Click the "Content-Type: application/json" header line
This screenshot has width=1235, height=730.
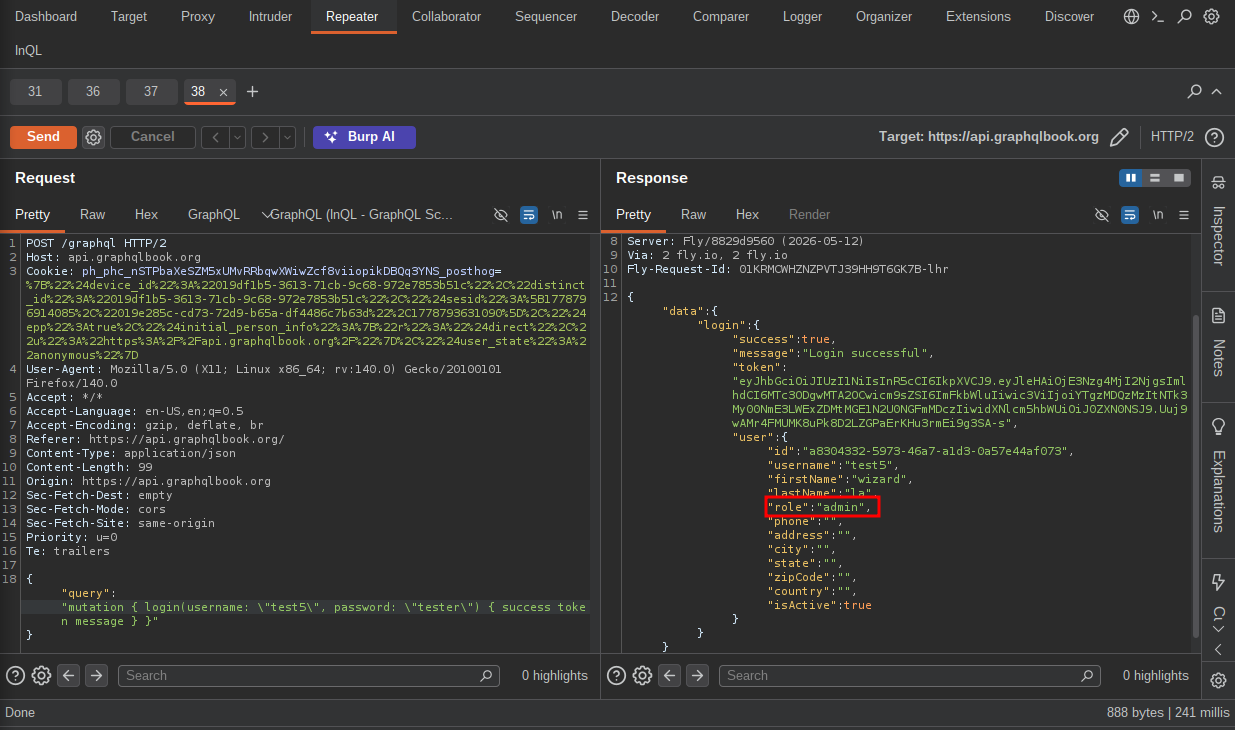click(x=131, y=453)
